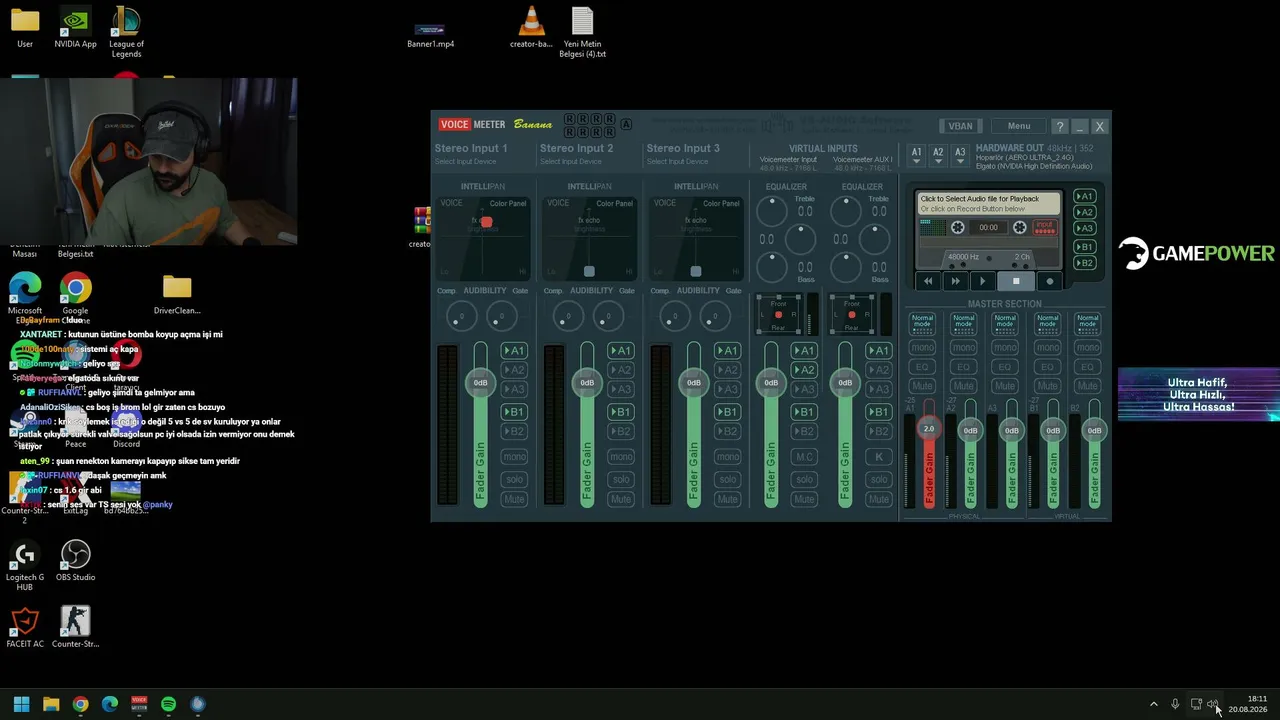Click the volume speaker tray icon
This screenshot has width=1280, height=720.
pos(1213,704)
